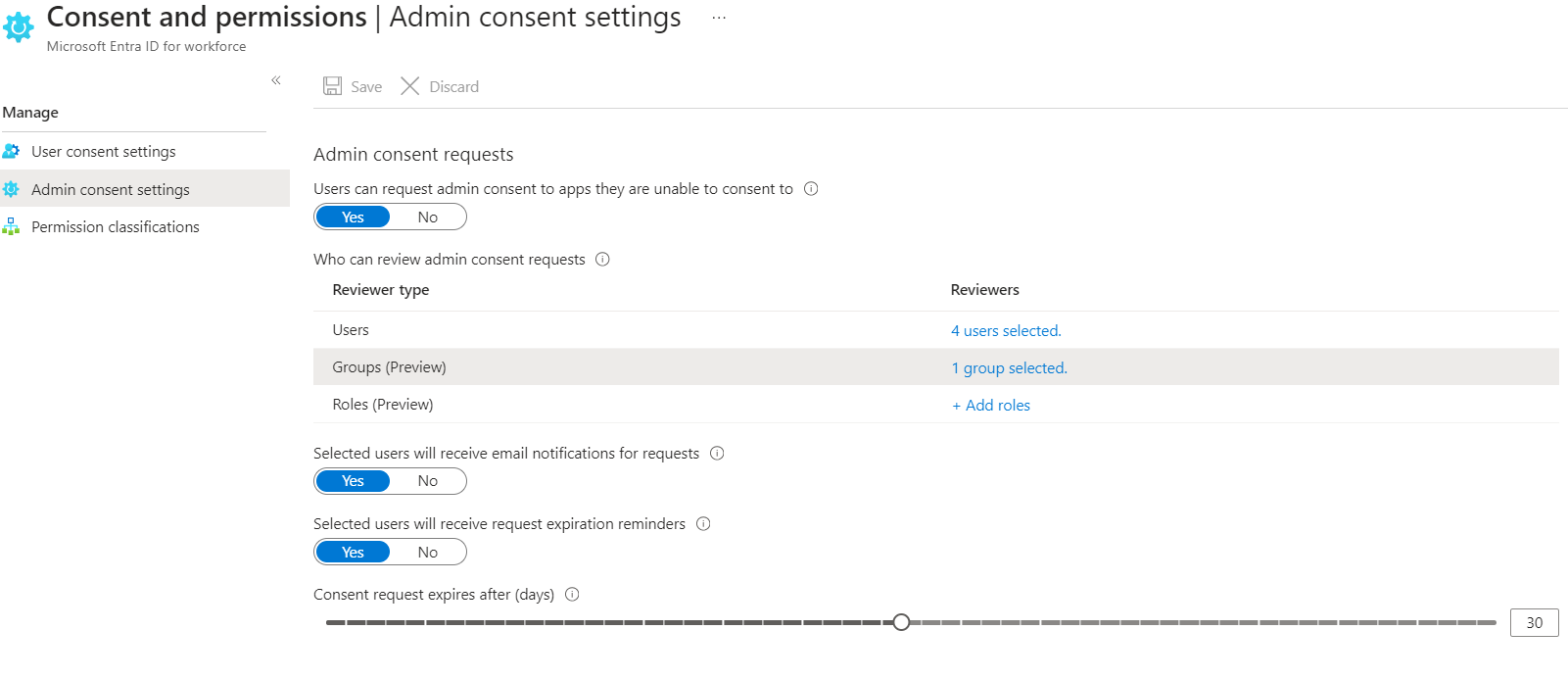Select the Admin consent settings sidebar icon

[13, 188]
